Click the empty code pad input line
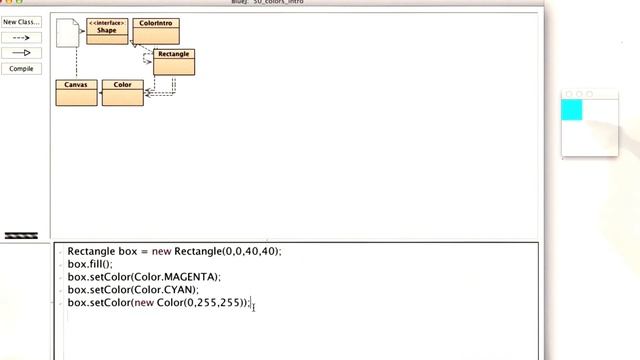This screenshot has width=640, height=360. [300, 316]
